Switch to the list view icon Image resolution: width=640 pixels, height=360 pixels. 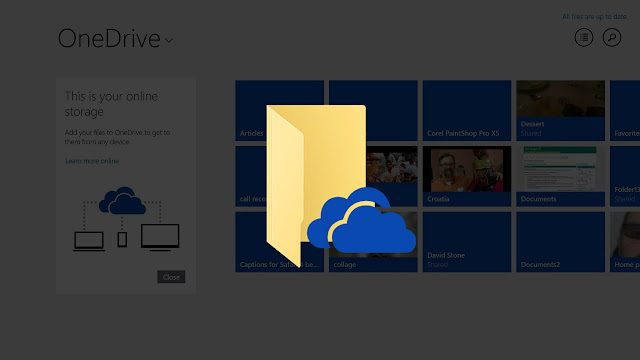coord(584,38)
